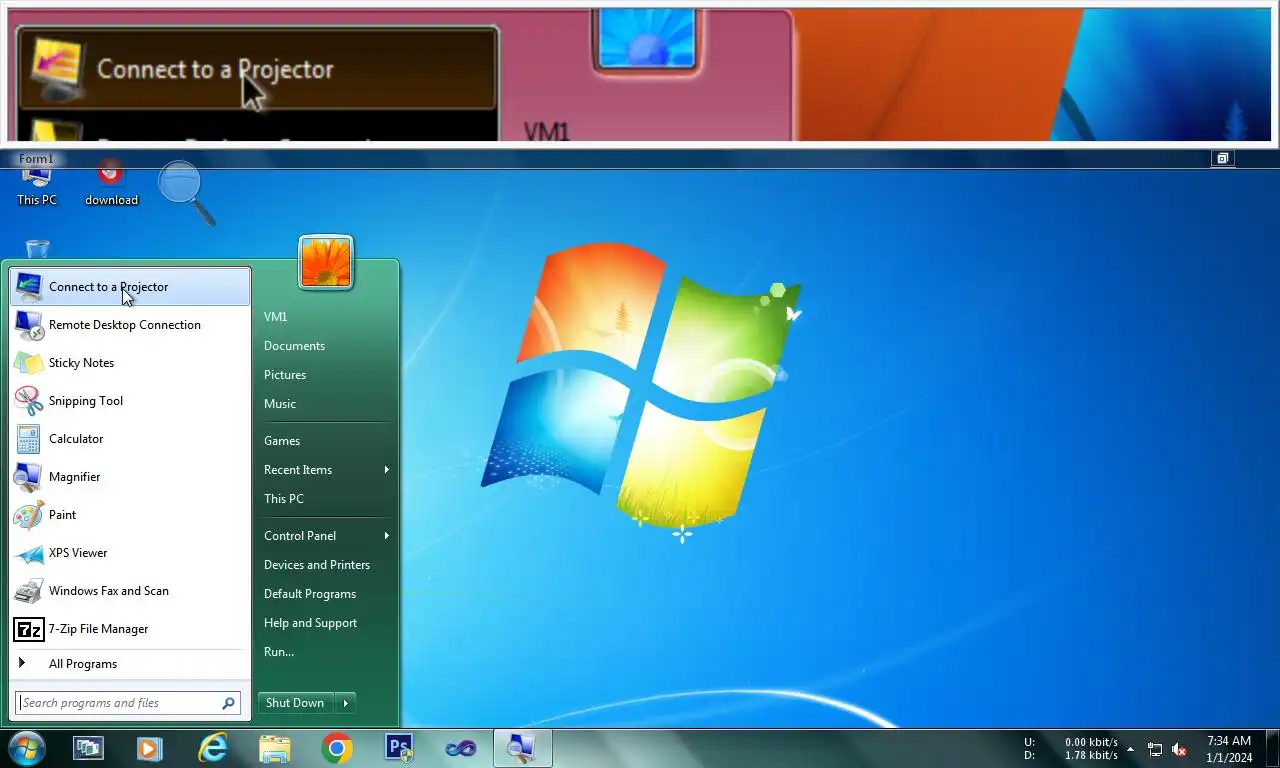Image resolution: width=1280 pixels, height=768 pixels.
Task: Open File Explorer from the taskbar
Action: coord(275,748)
